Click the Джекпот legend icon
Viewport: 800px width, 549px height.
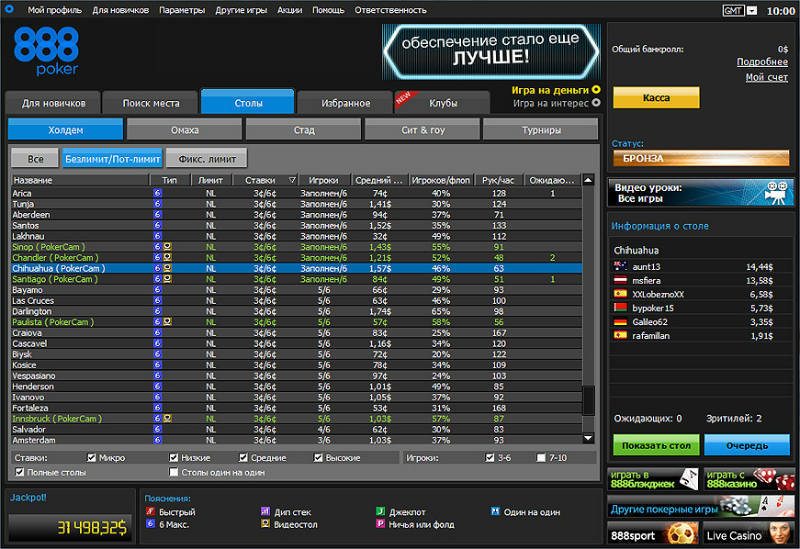[x=381, y=511]
